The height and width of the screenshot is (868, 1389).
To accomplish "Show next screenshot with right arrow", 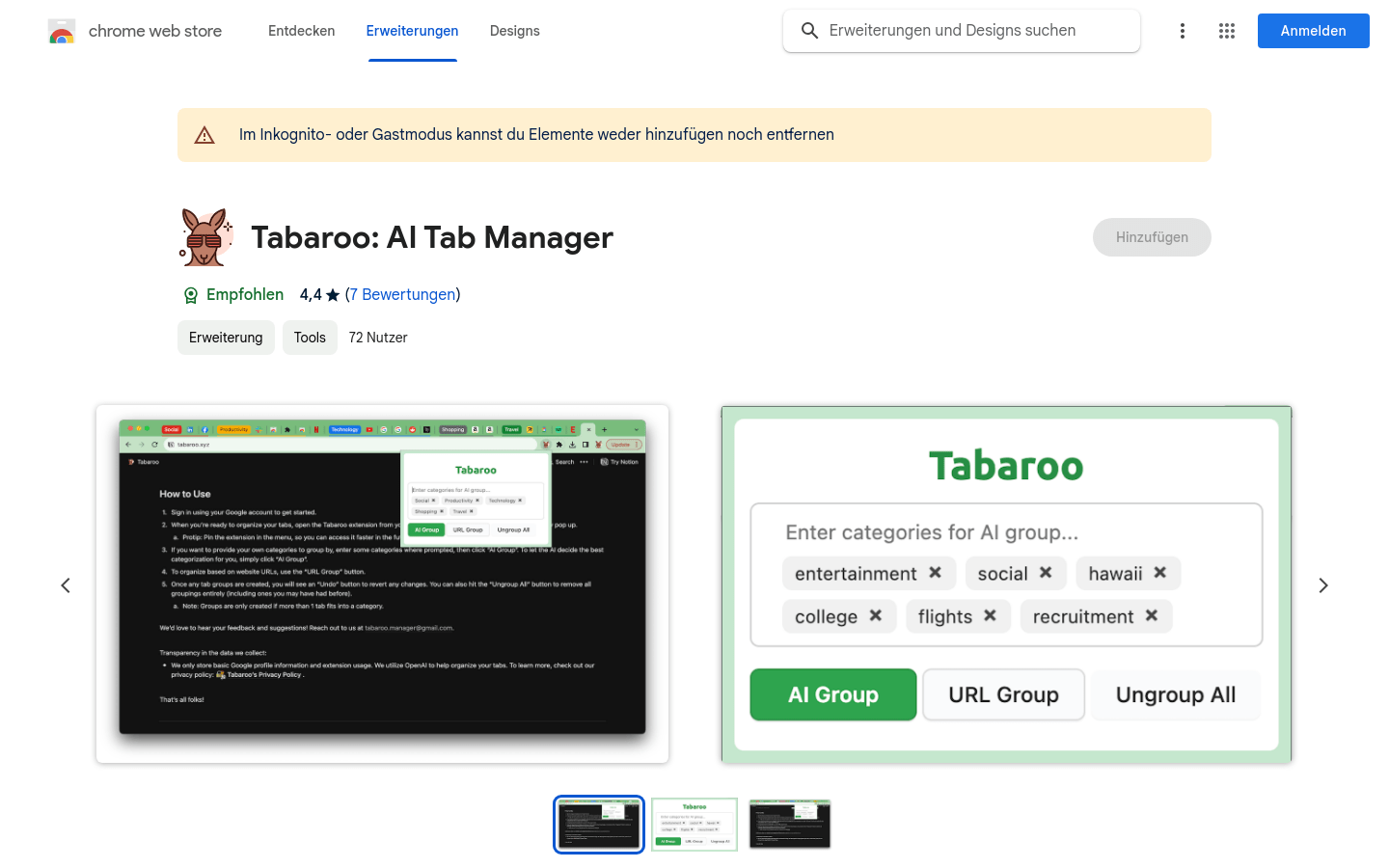I will [x=1323, y=585].
